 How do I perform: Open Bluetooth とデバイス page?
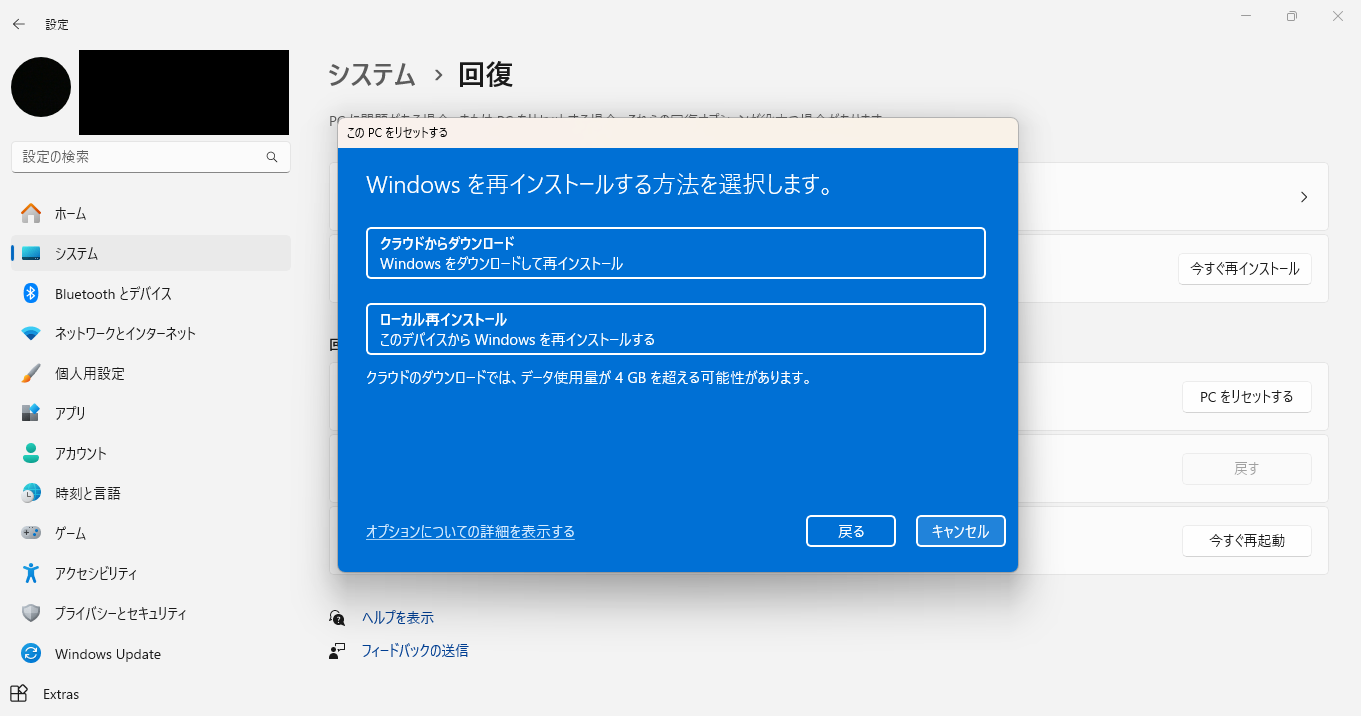tap(151, 293)
